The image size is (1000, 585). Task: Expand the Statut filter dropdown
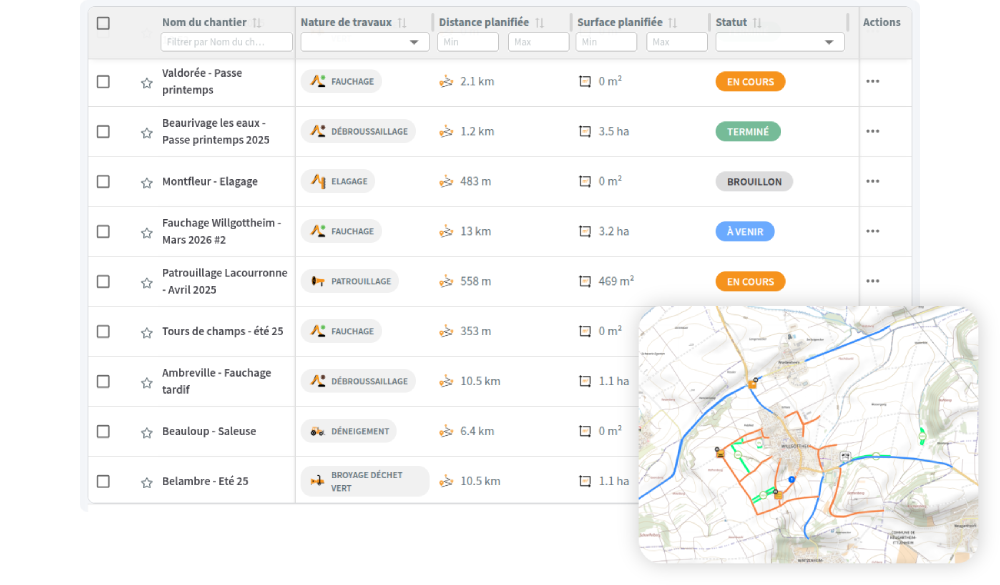pyautogui.click(x=780, y=42)
